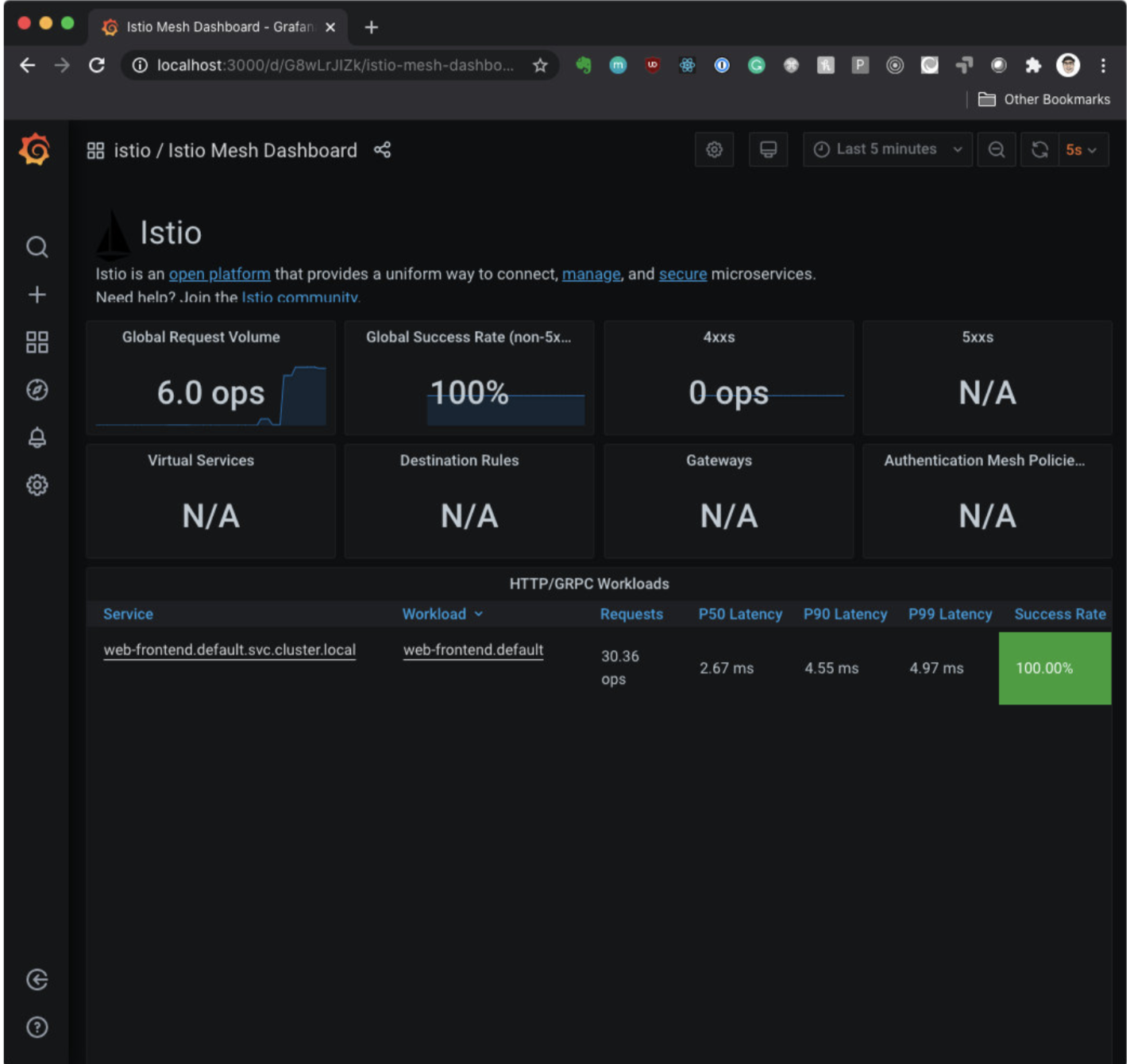The image size is (1134, 1064).
Task: Open the 1Password extension icon
Action: [722, 65]
